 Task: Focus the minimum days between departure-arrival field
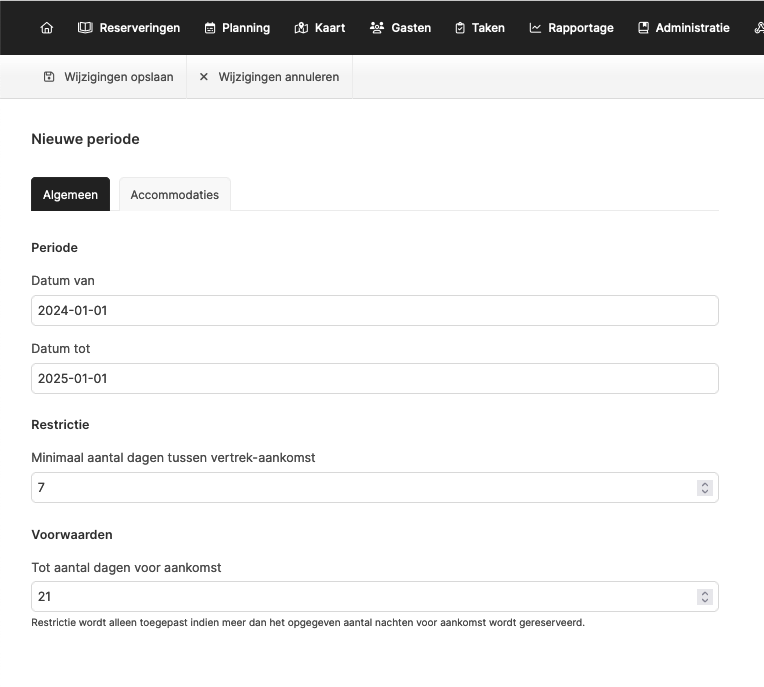click(x=375, y=487)
